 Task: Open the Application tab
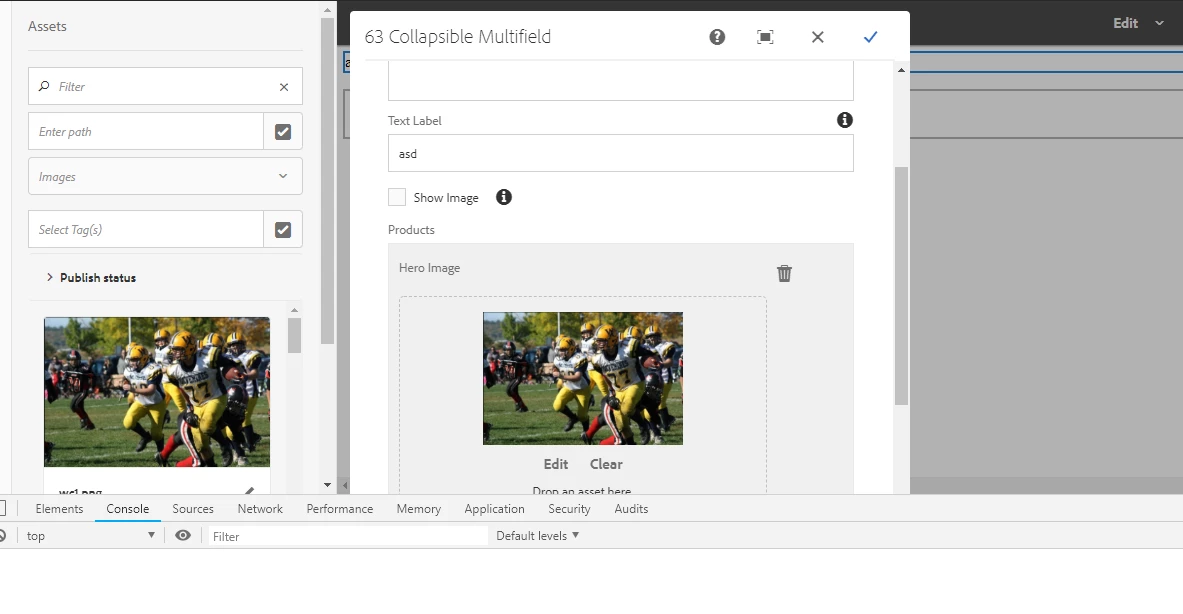494,508
